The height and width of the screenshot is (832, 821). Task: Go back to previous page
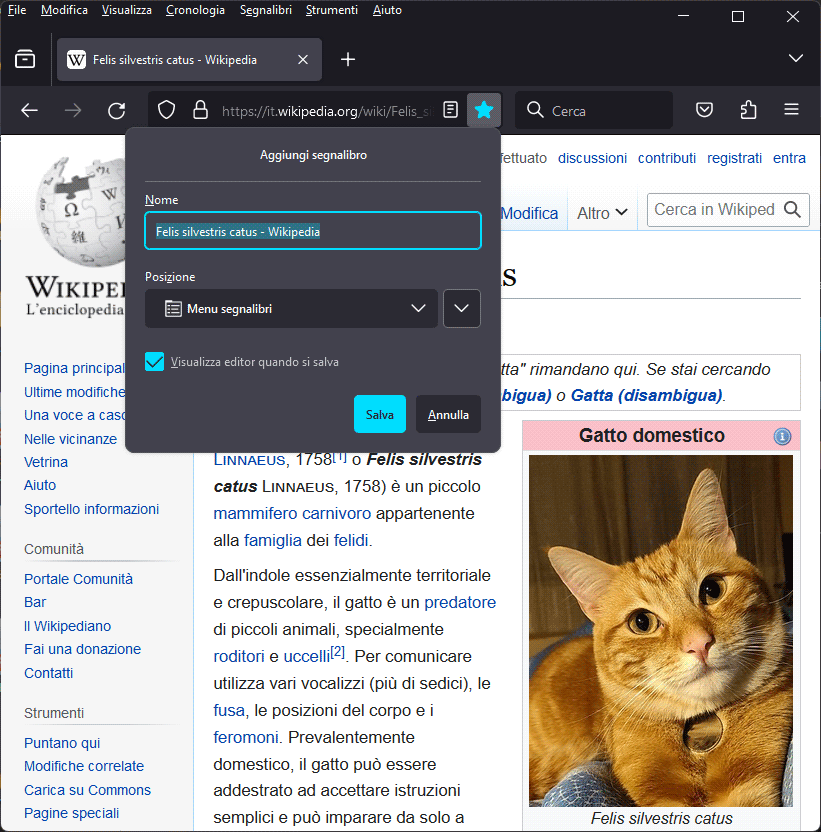[29, 110]
